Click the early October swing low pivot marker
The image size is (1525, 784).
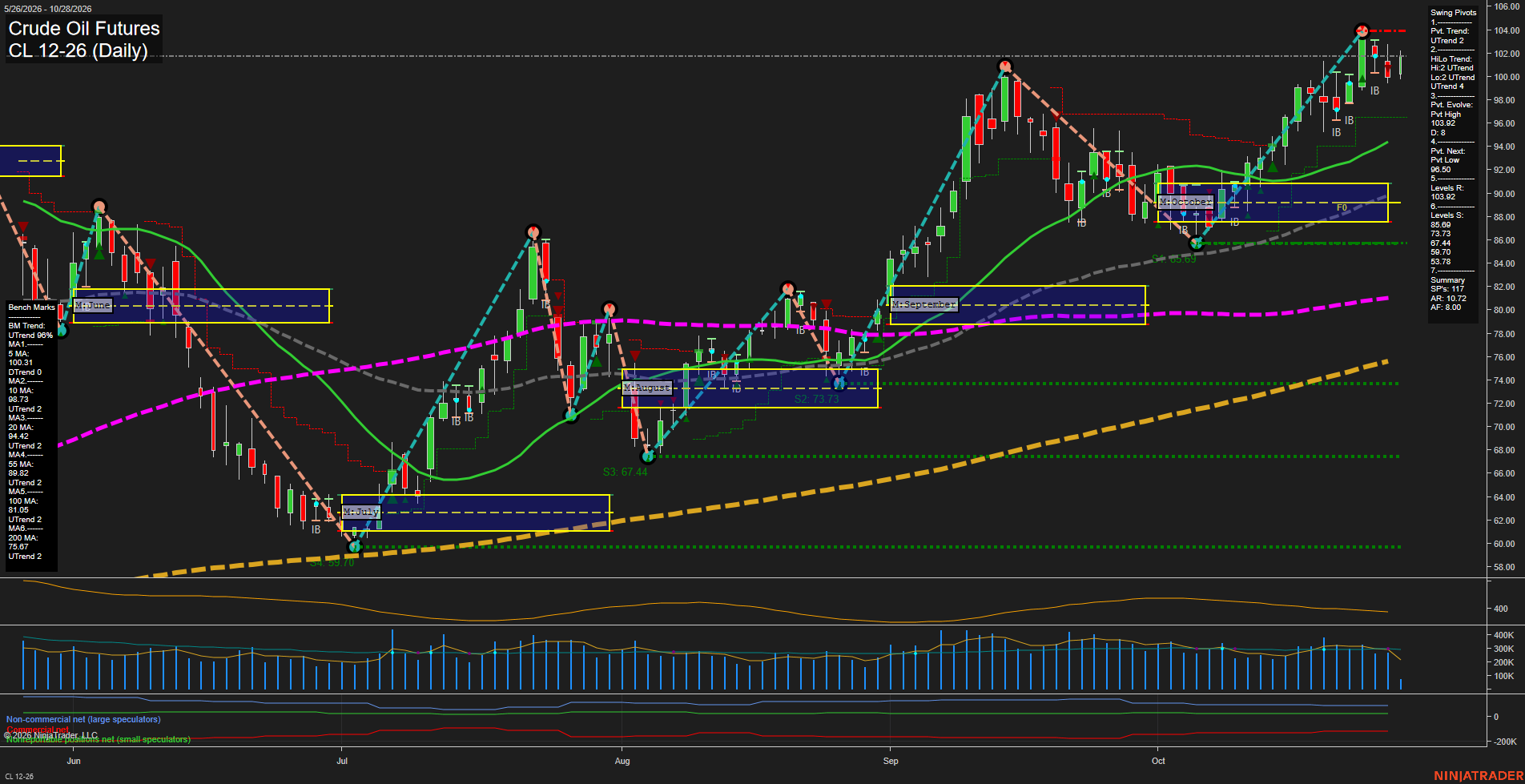pos(1197,243)
